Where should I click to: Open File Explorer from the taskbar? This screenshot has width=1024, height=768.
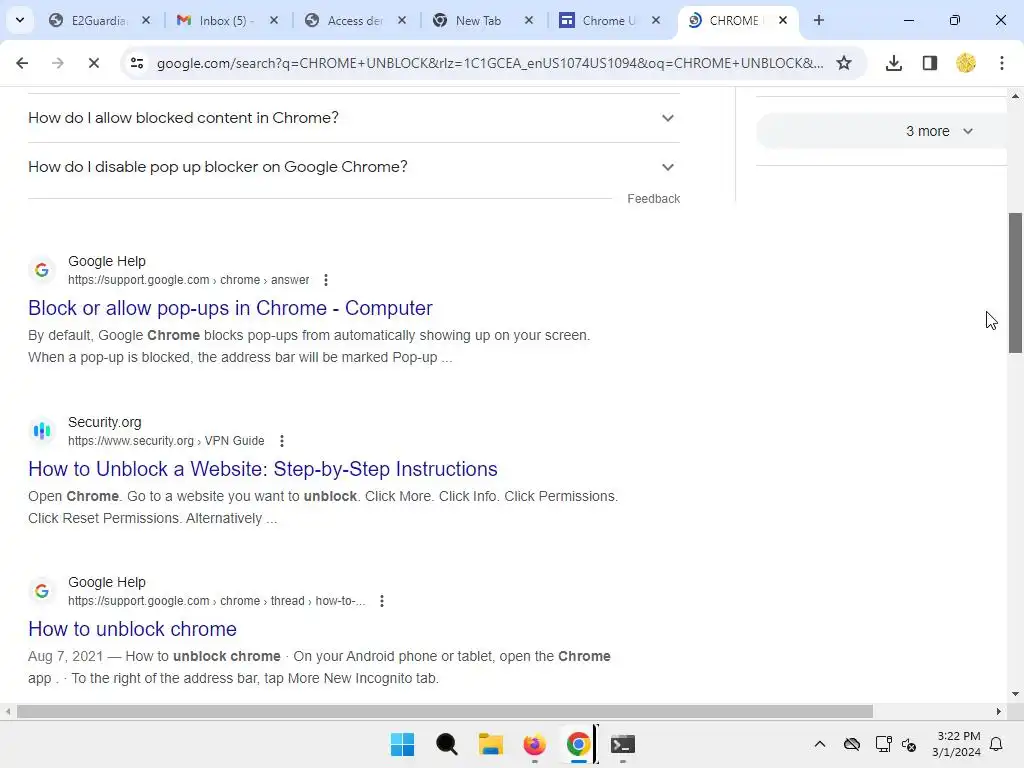490,744
